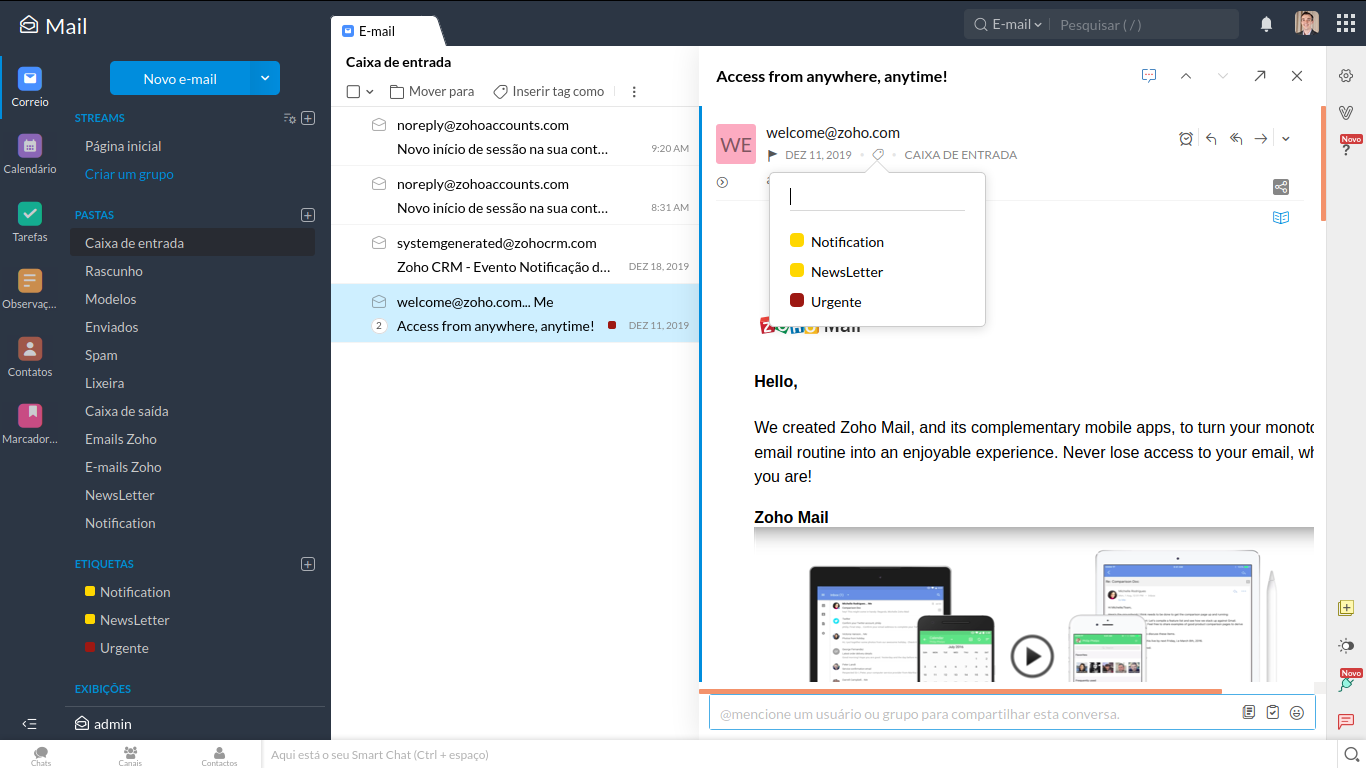The height and width of the screenshot is (768, 1366).
Task: Open the sticky note icon on right rail
Action: 1346,608
